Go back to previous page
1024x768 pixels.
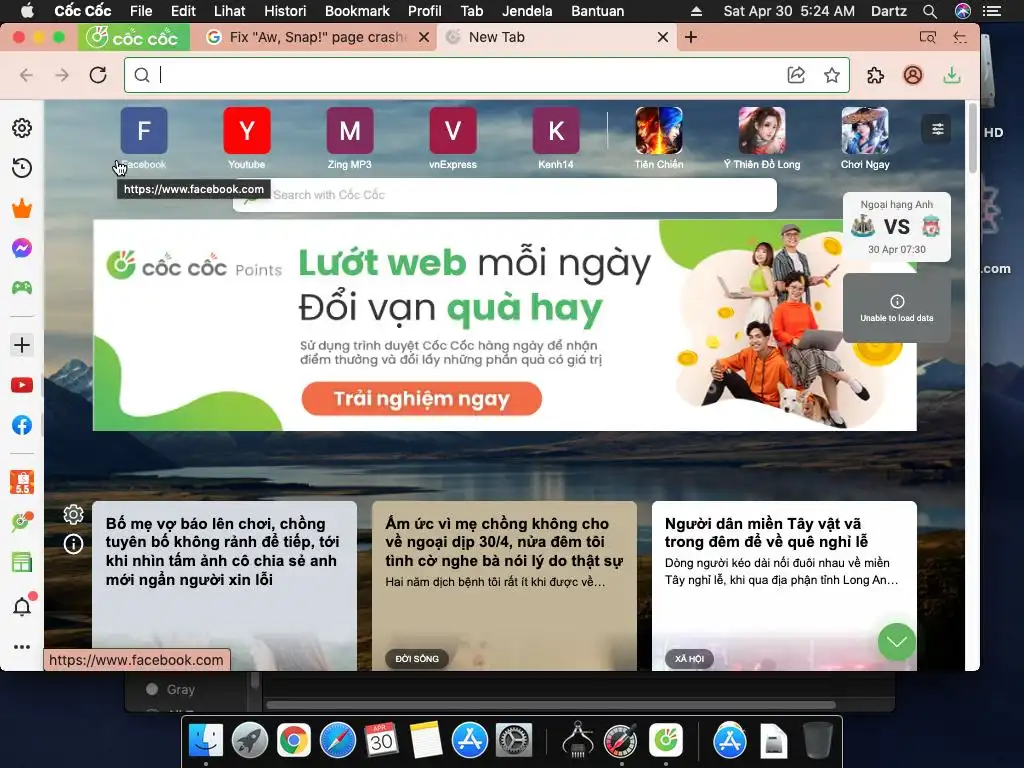[x=27, y=75]
